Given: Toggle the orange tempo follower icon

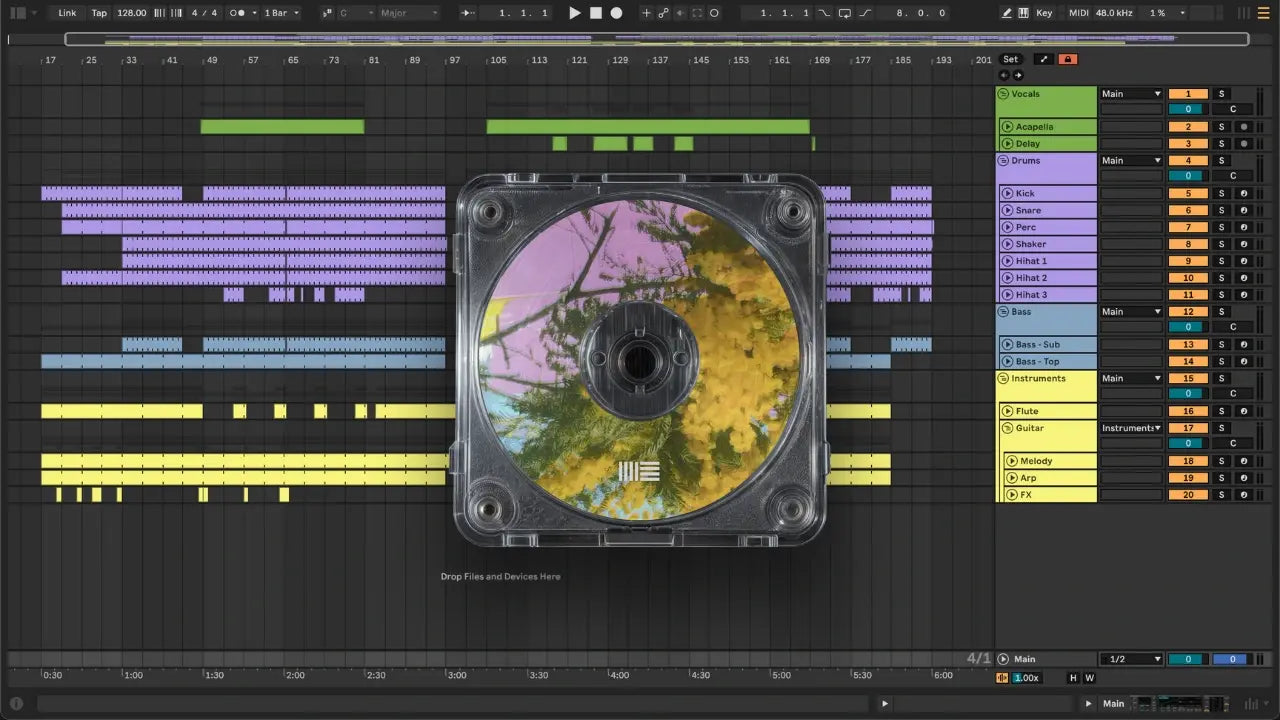Looking at the screenshot, I should pyautogui.click(x=1004, y=678).
